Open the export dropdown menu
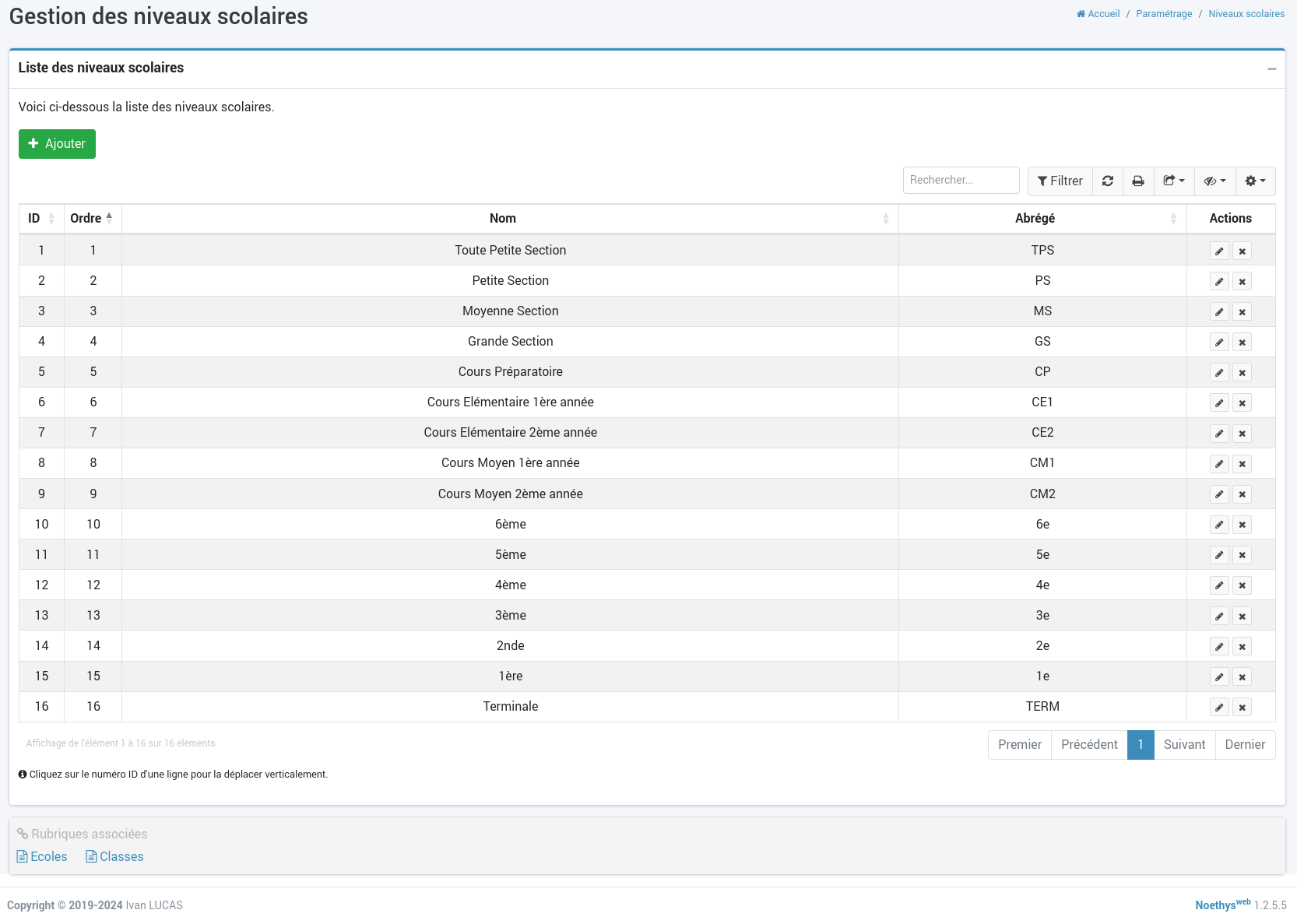This screenshot has height=924, width=1297. coord(1173,181)
